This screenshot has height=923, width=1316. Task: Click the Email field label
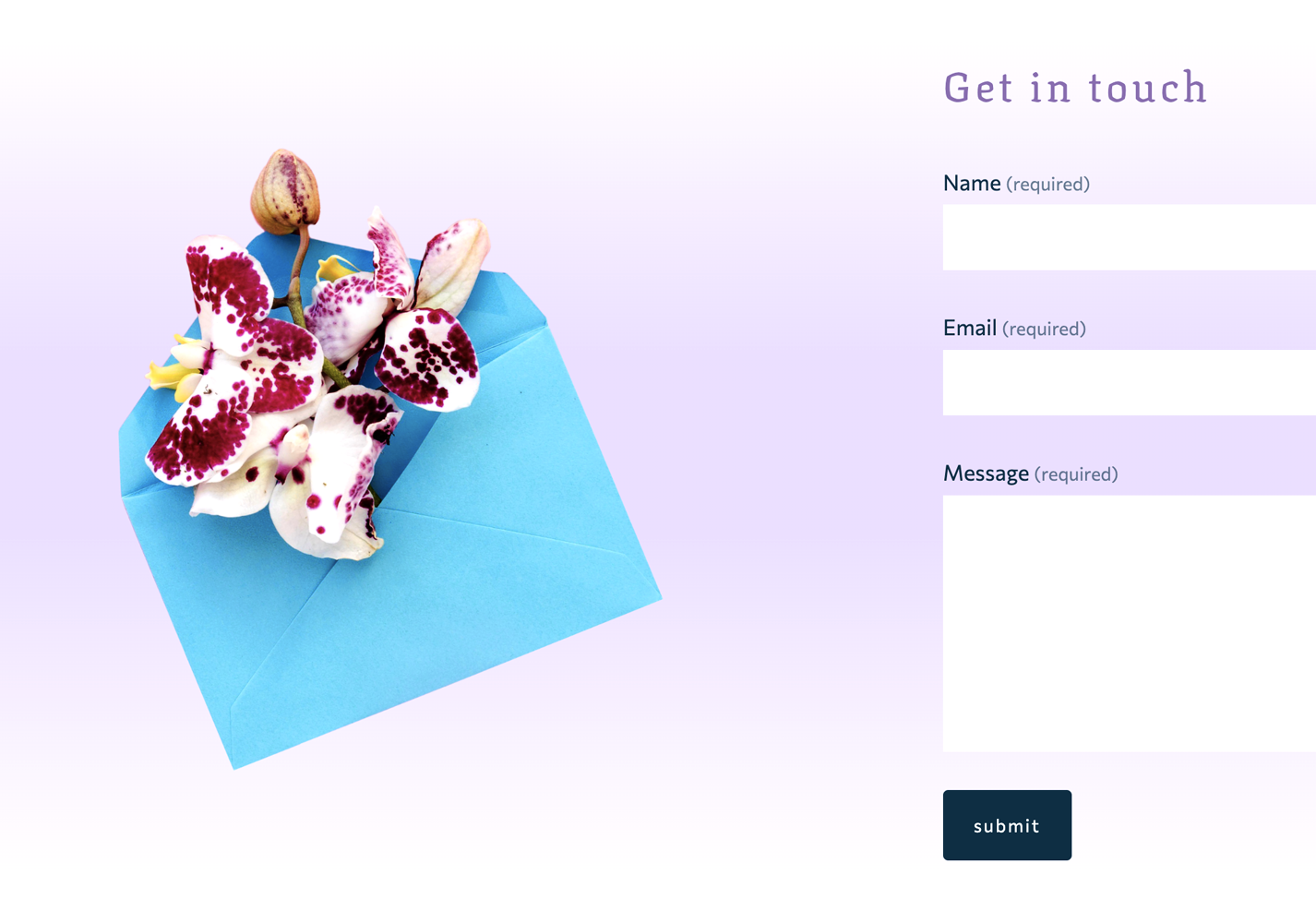pyautogui.click(x=970, y=328)
